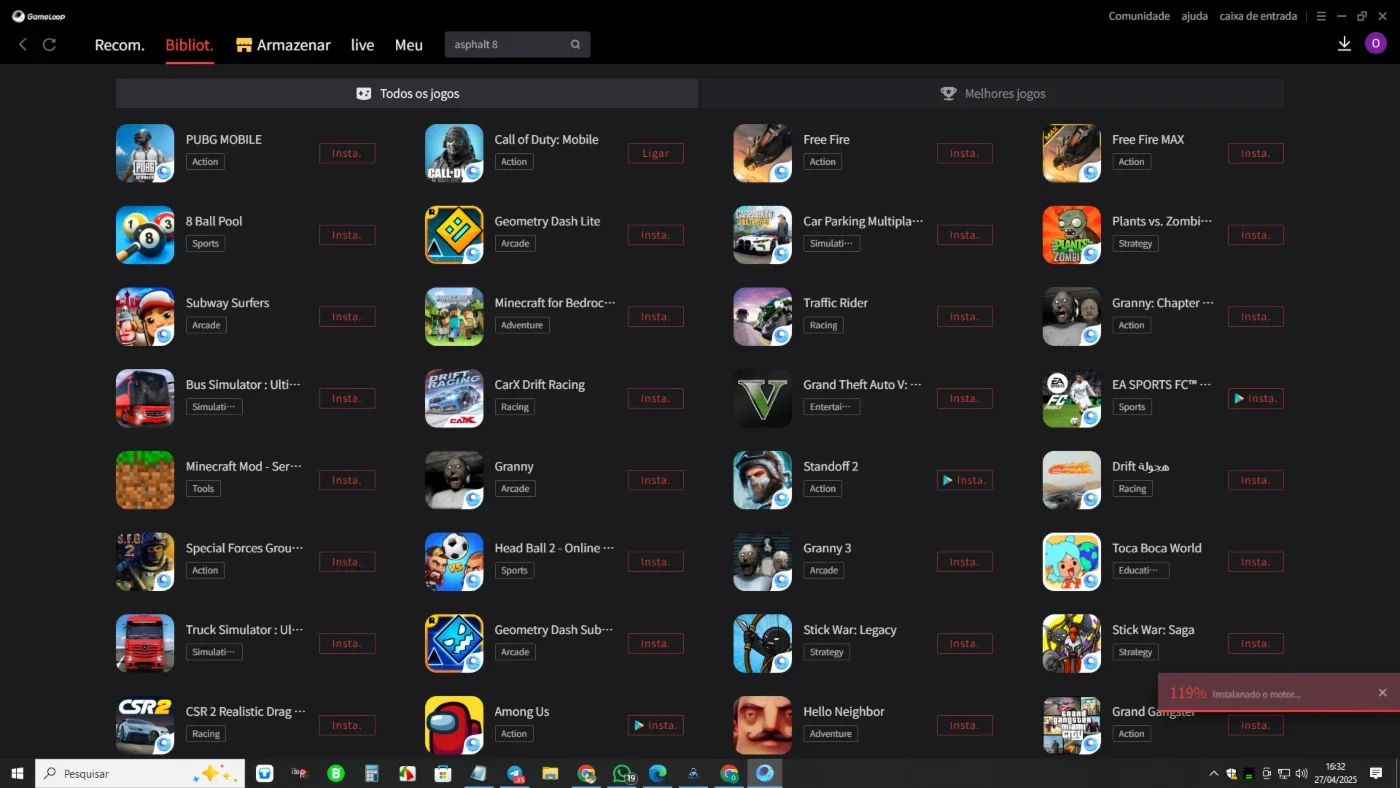Open caixa de entrada inbox
Image resolution: width=1400 pixels, height=788 pixels.
(x=1258, y=16)
